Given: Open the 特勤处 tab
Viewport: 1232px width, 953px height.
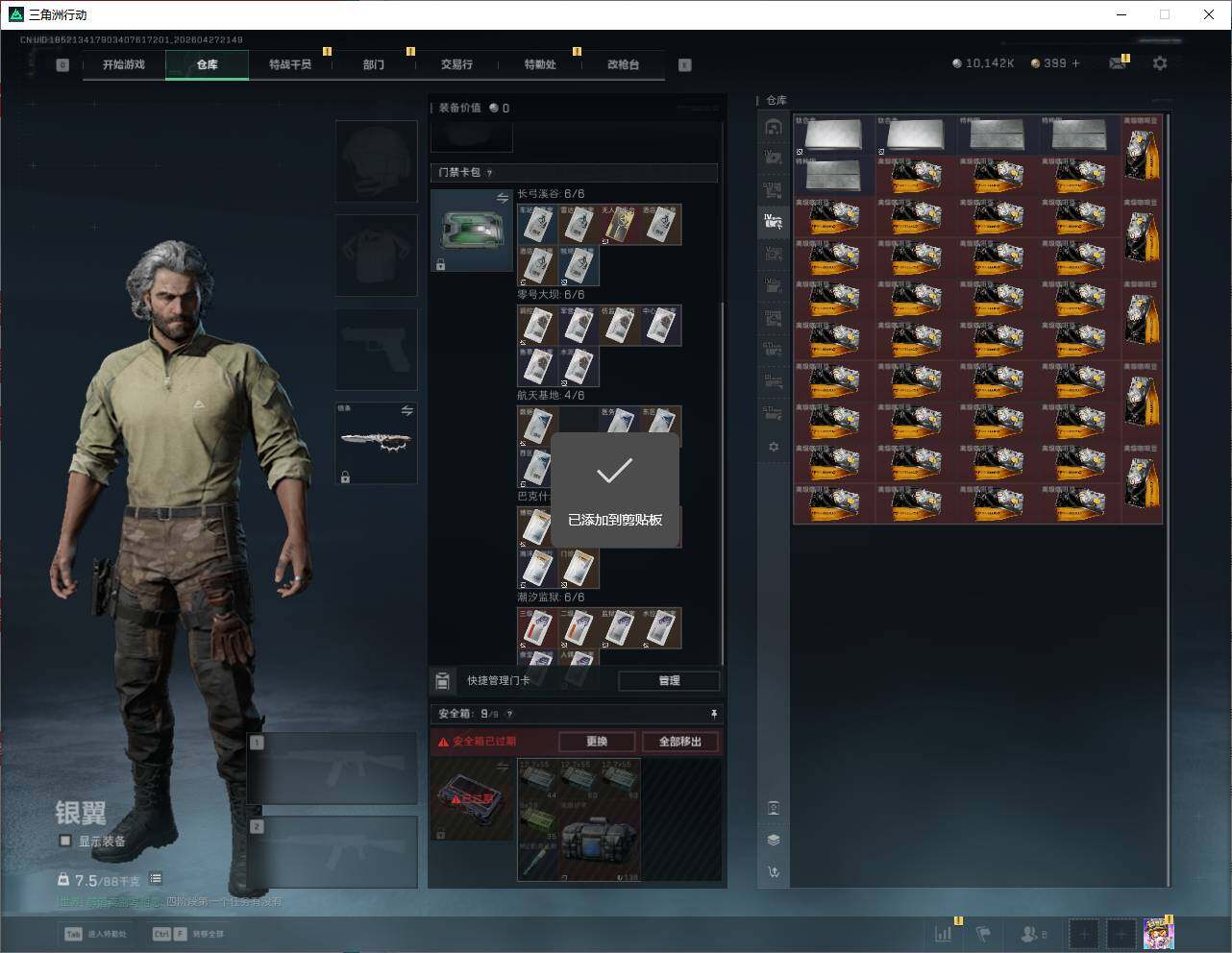Looking at the screenshot, I should (540, 64).
